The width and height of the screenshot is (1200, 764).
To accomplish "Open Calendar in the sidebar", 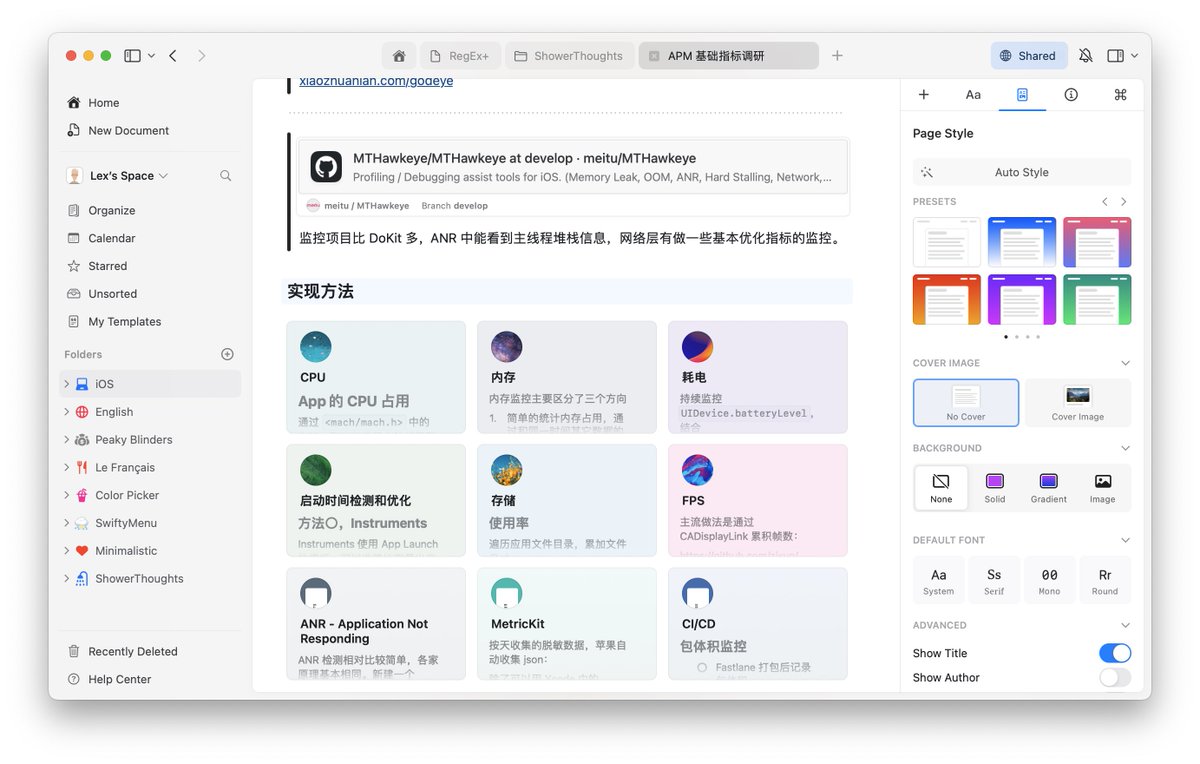I will pyautogui.click(x=150, y=238).
